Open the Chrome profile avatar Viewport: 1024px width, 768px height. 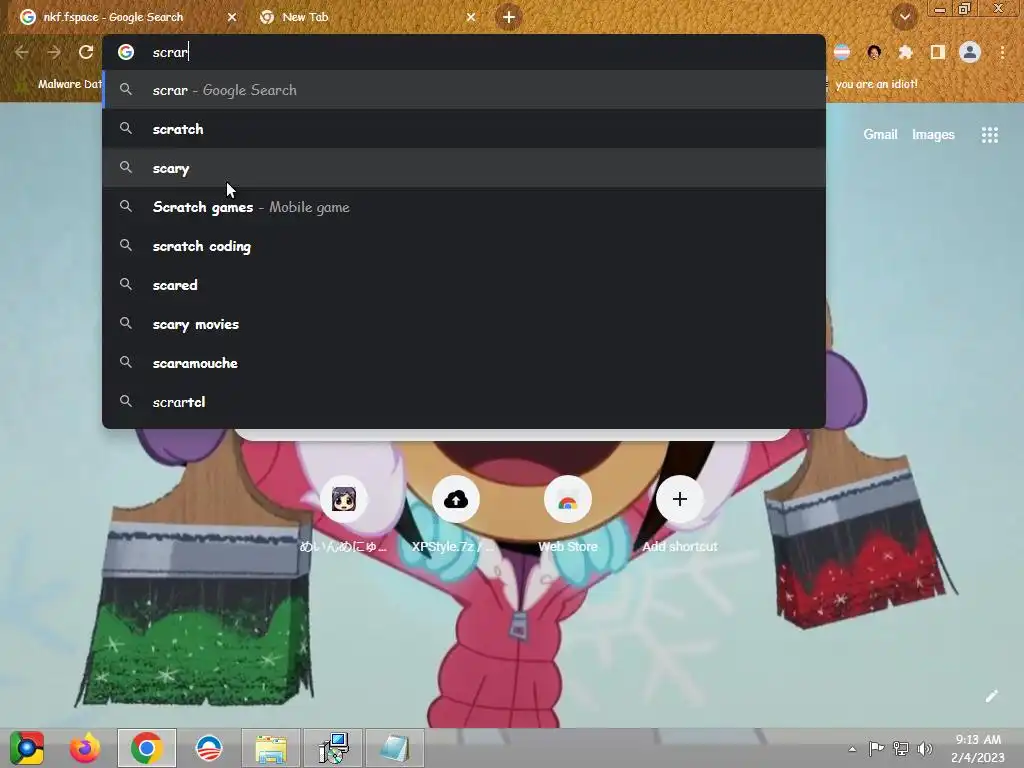pos(970,52)
